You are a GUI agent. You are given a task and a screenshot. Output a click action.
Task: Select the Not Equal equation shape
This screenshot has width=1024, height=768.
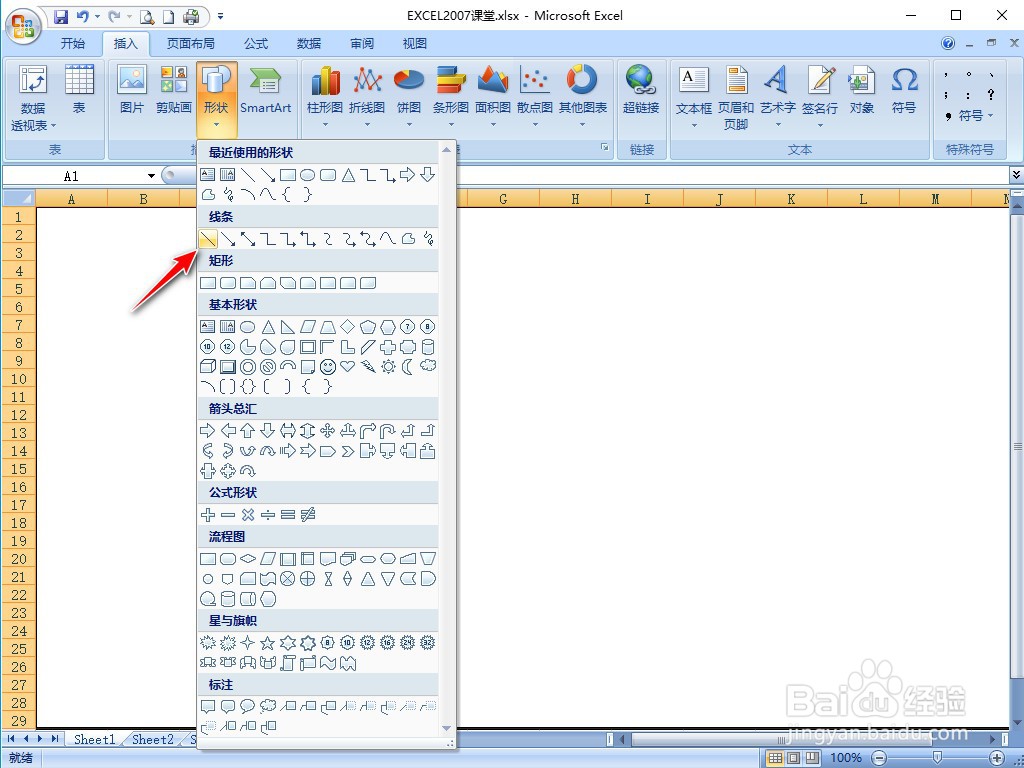[308, 515]
